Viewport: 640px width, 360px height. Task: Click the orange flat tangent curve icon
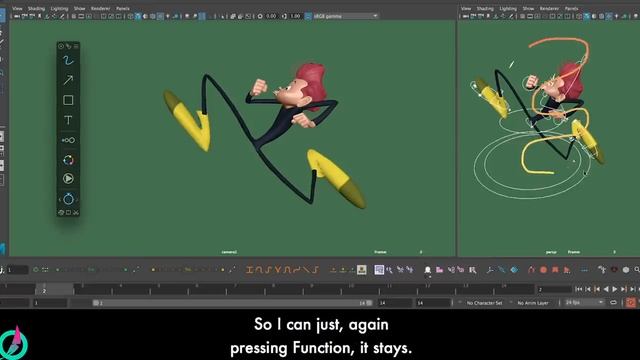[x=250, y=270]
